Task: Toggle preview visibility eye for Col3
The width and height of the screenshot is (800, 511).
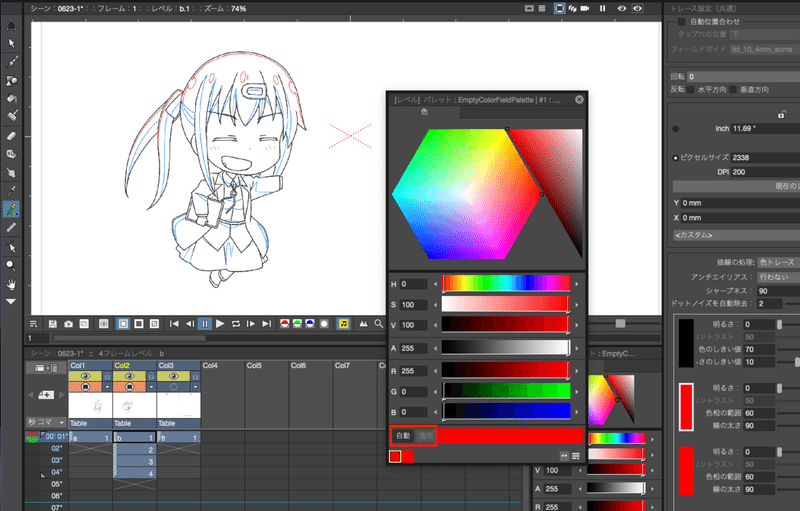Action: tap(173, 376)
